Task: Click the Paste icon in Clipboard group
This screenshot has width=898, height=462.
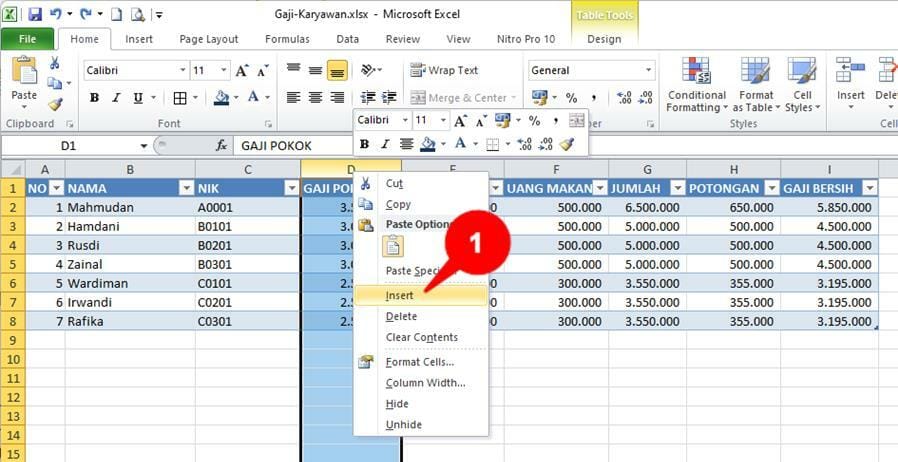Action: pos(24,78)
